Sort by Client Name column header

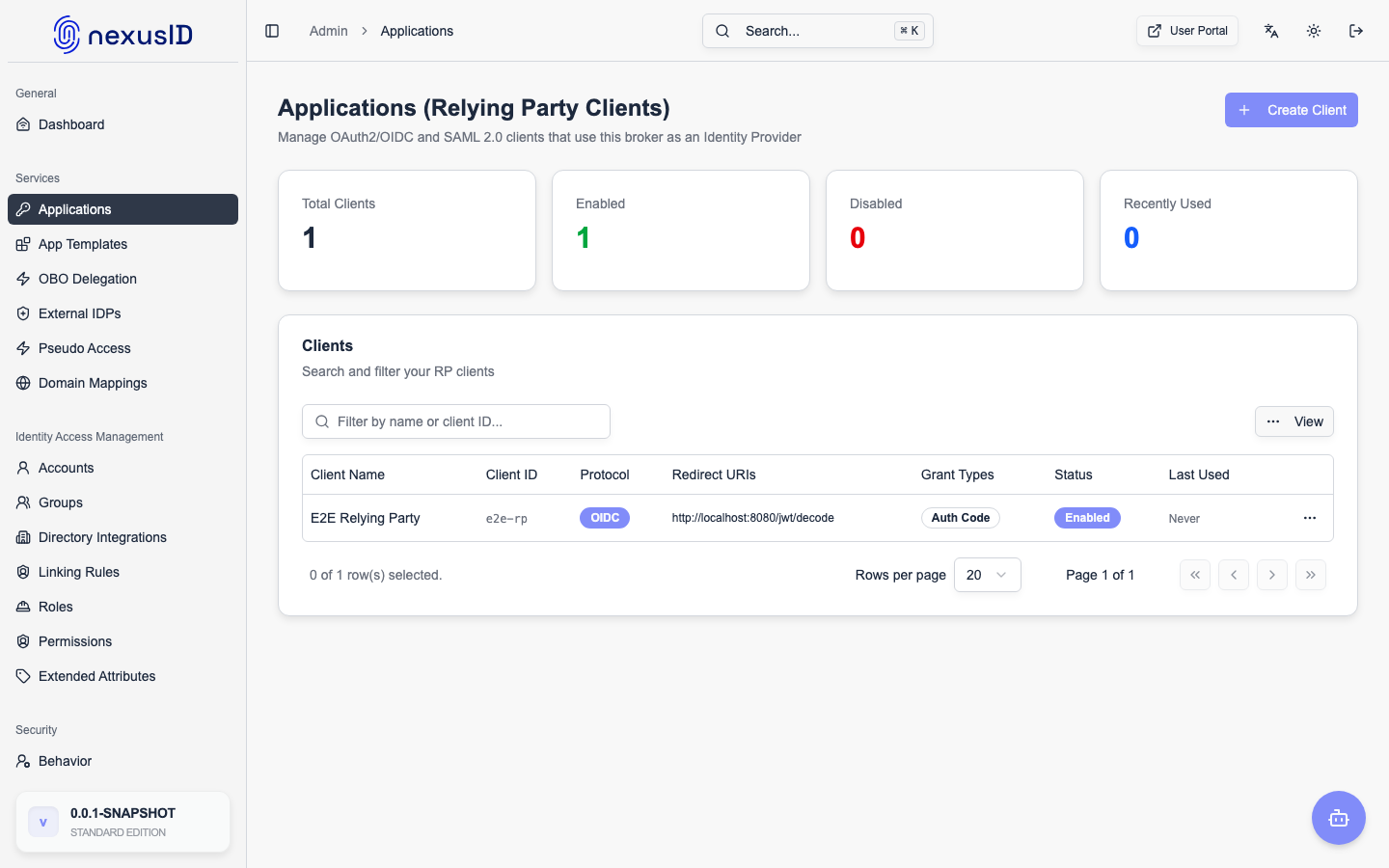(347, 475)
